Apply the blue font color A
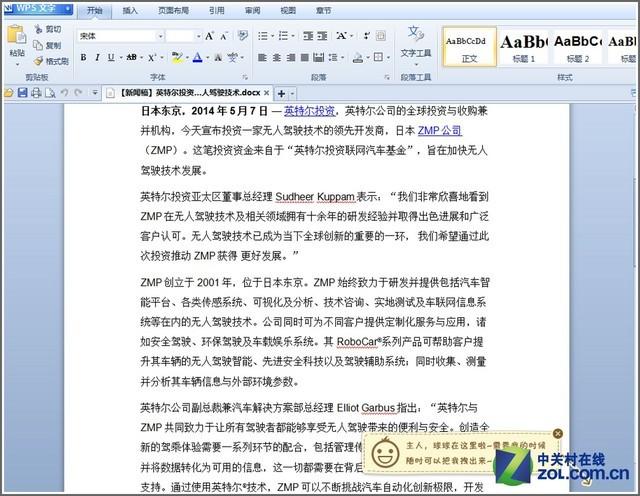Viewport: 640px width, 496px height. tap(198, 57)
